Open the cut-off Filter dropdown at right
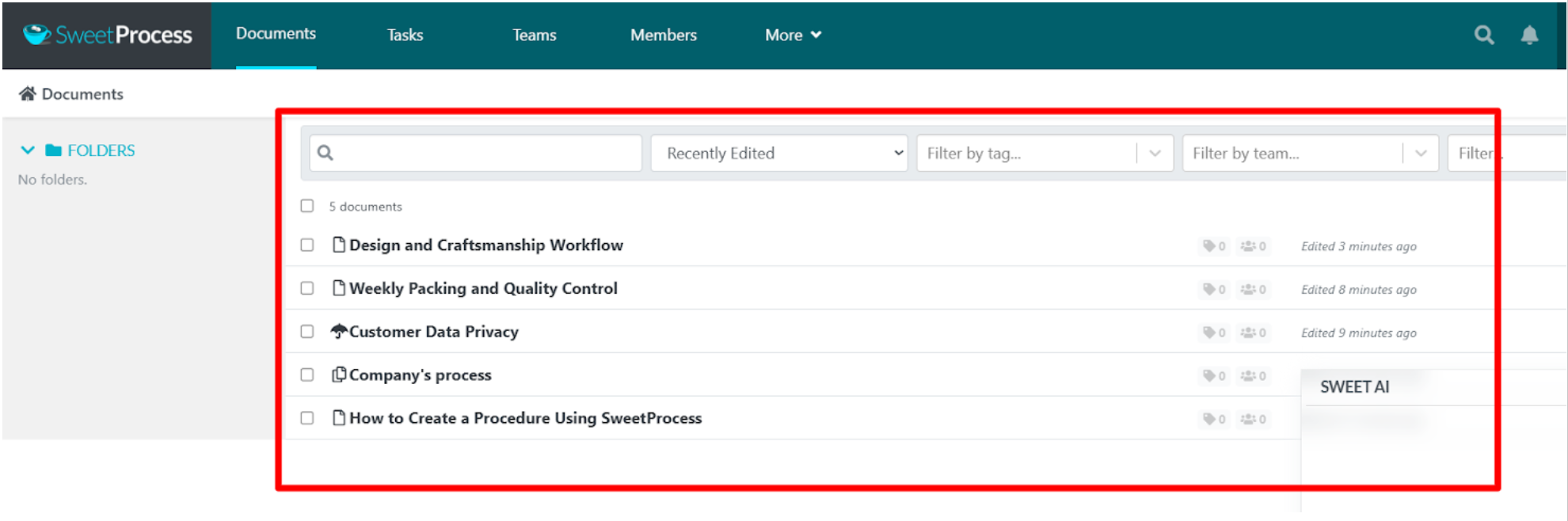1568x521 pixels. point(1506,153)
